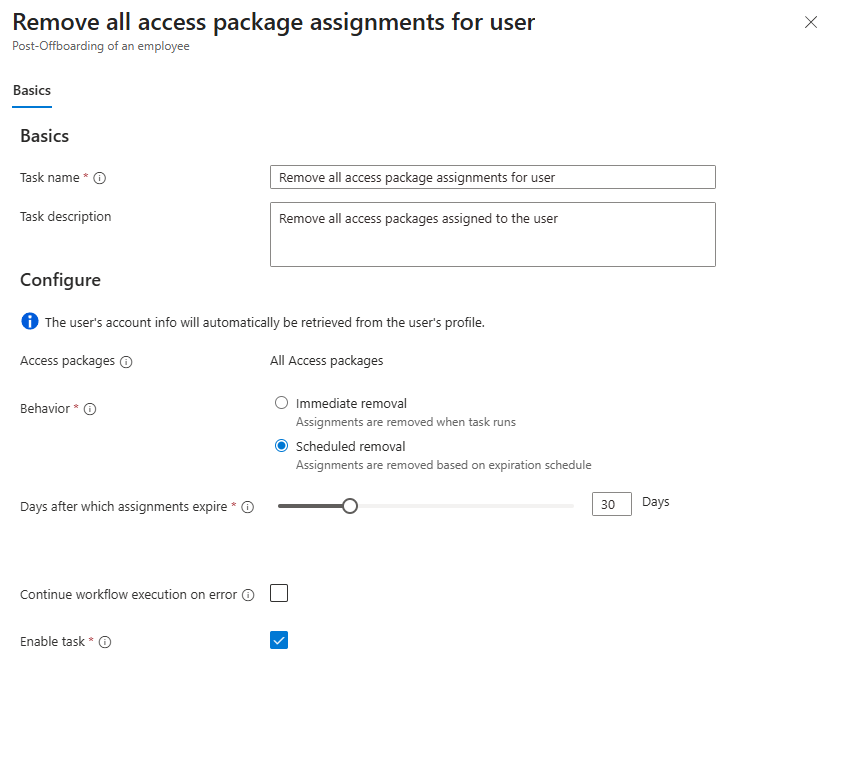Switch to the Basics tab
Image resolution: width=844 pixels, height=762 pixels.
[31, 90]
